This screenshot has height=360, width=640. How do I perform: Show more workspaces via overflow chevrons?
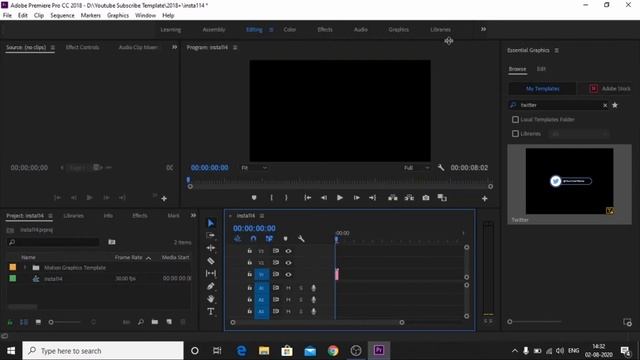click(x=483, y=29)
